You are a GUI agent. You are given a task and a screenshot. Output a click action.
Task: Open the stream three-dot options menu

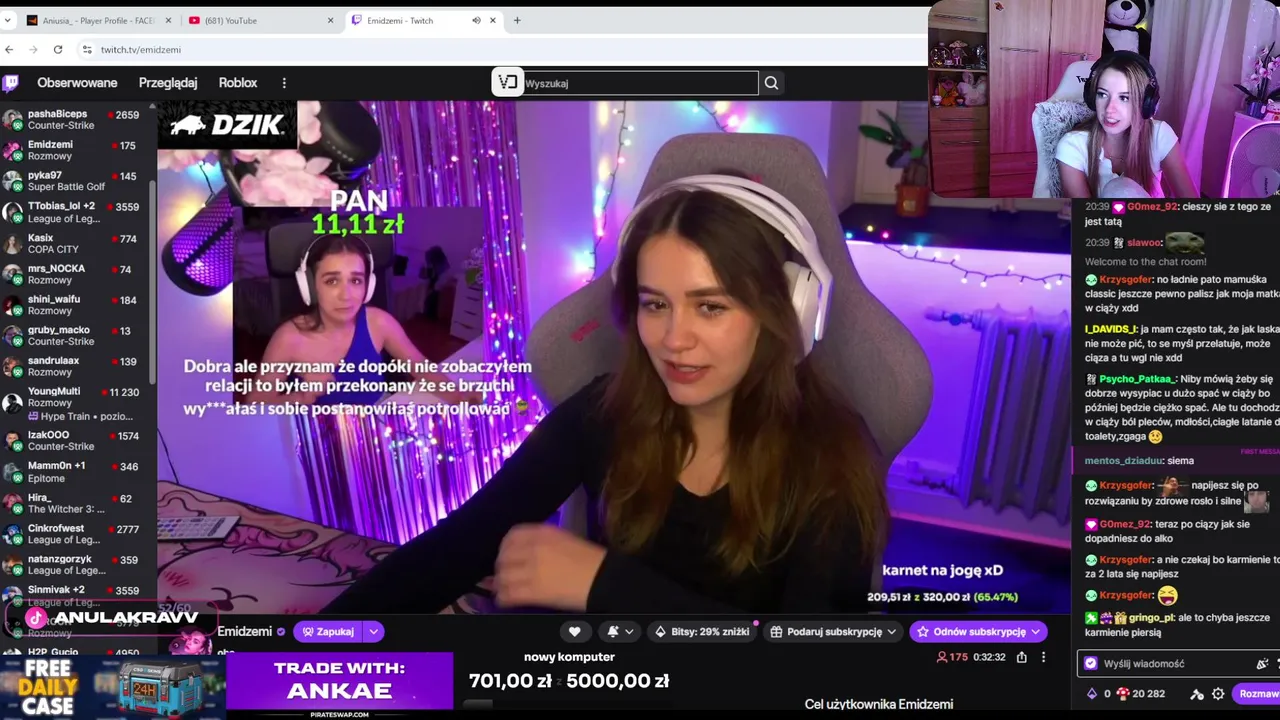[x=1043, y=657]
